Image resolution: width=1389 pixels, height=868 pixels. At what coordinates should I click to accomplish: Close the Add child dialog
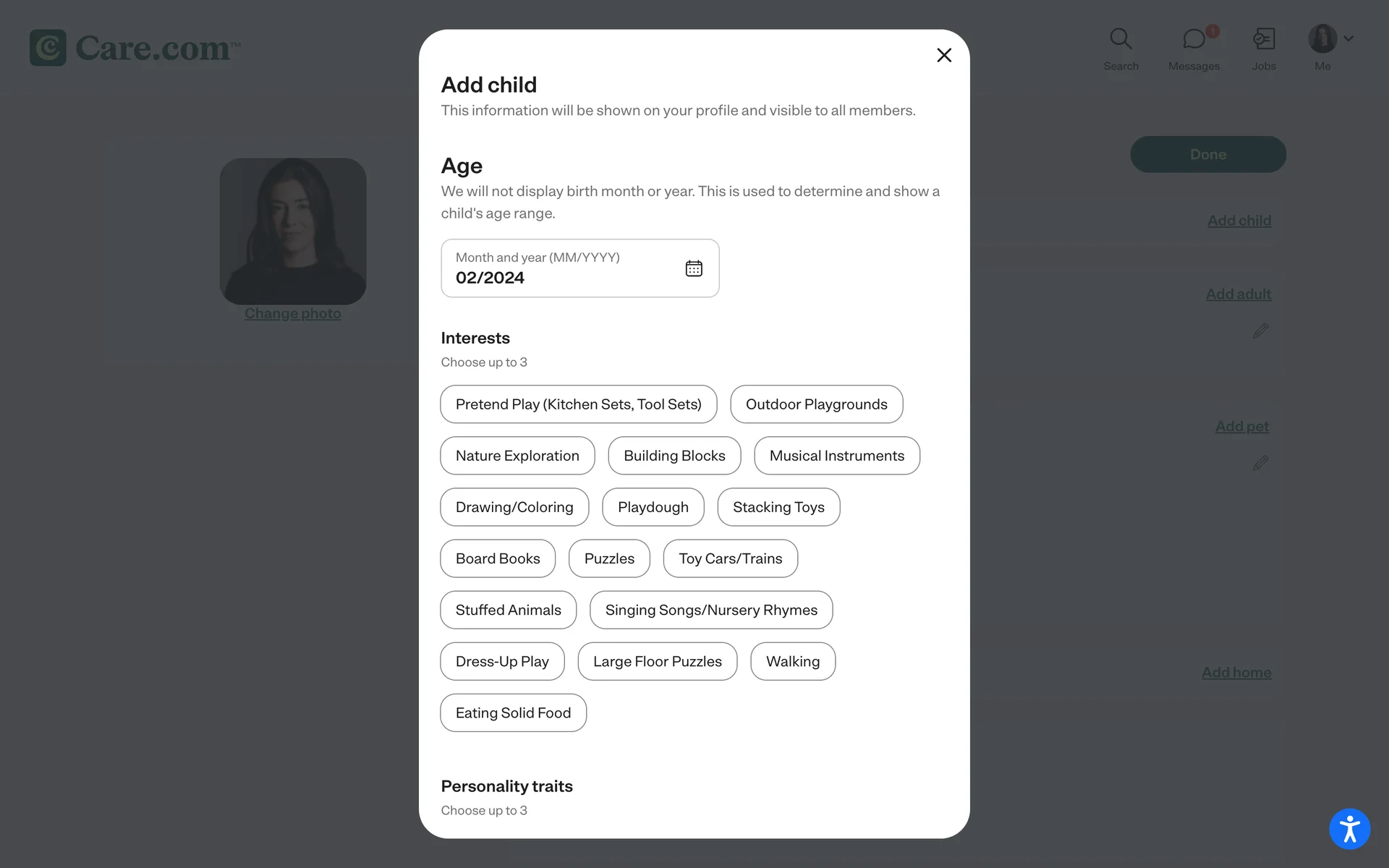(x=943, y=55)
